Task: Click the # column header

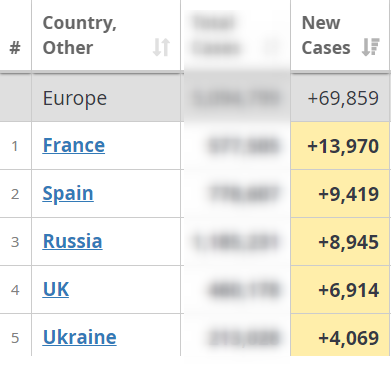Action: coord(15,48)
